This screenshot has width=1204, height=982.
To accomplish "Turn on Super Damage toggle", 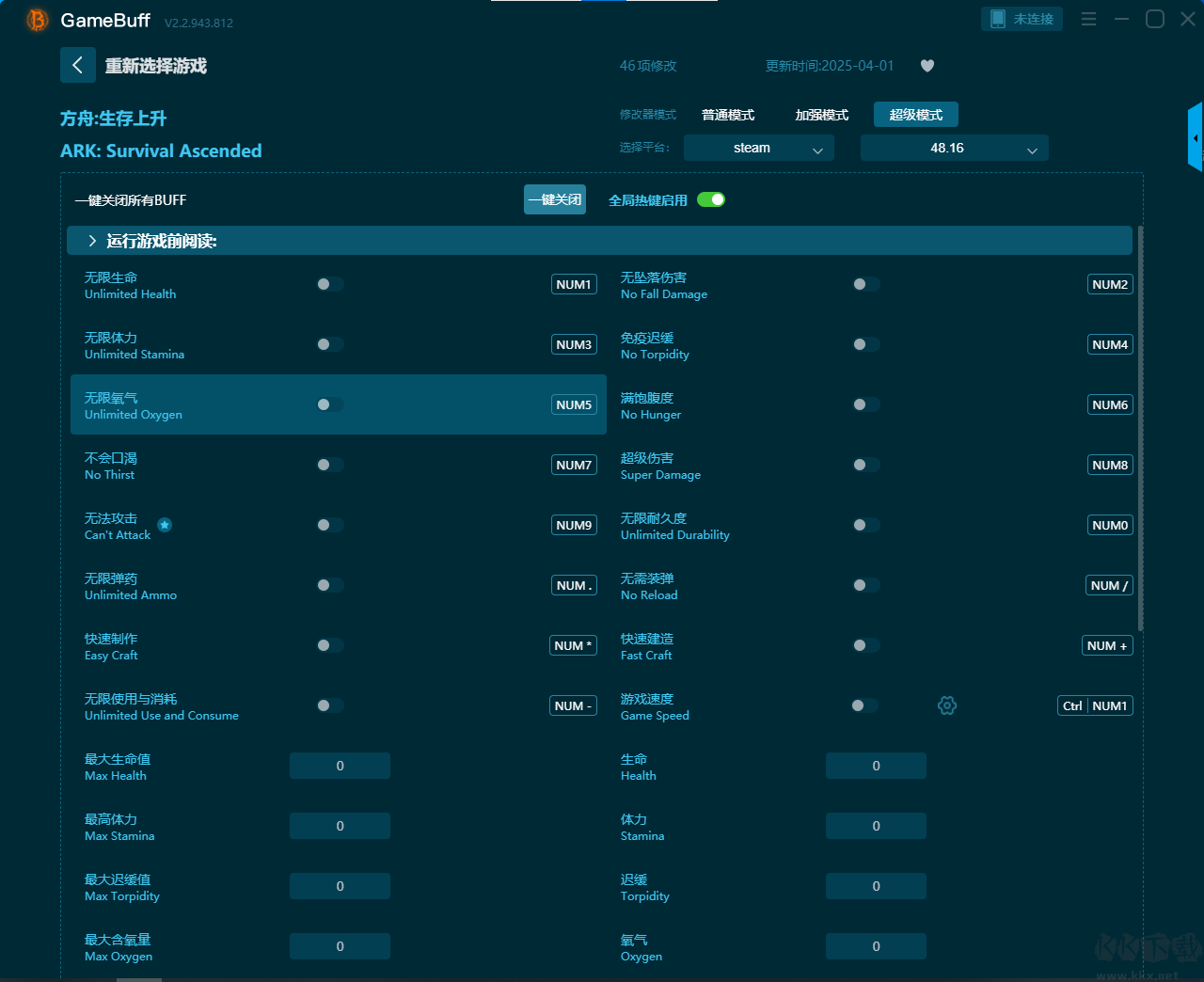I will click(x=866, y=465).
